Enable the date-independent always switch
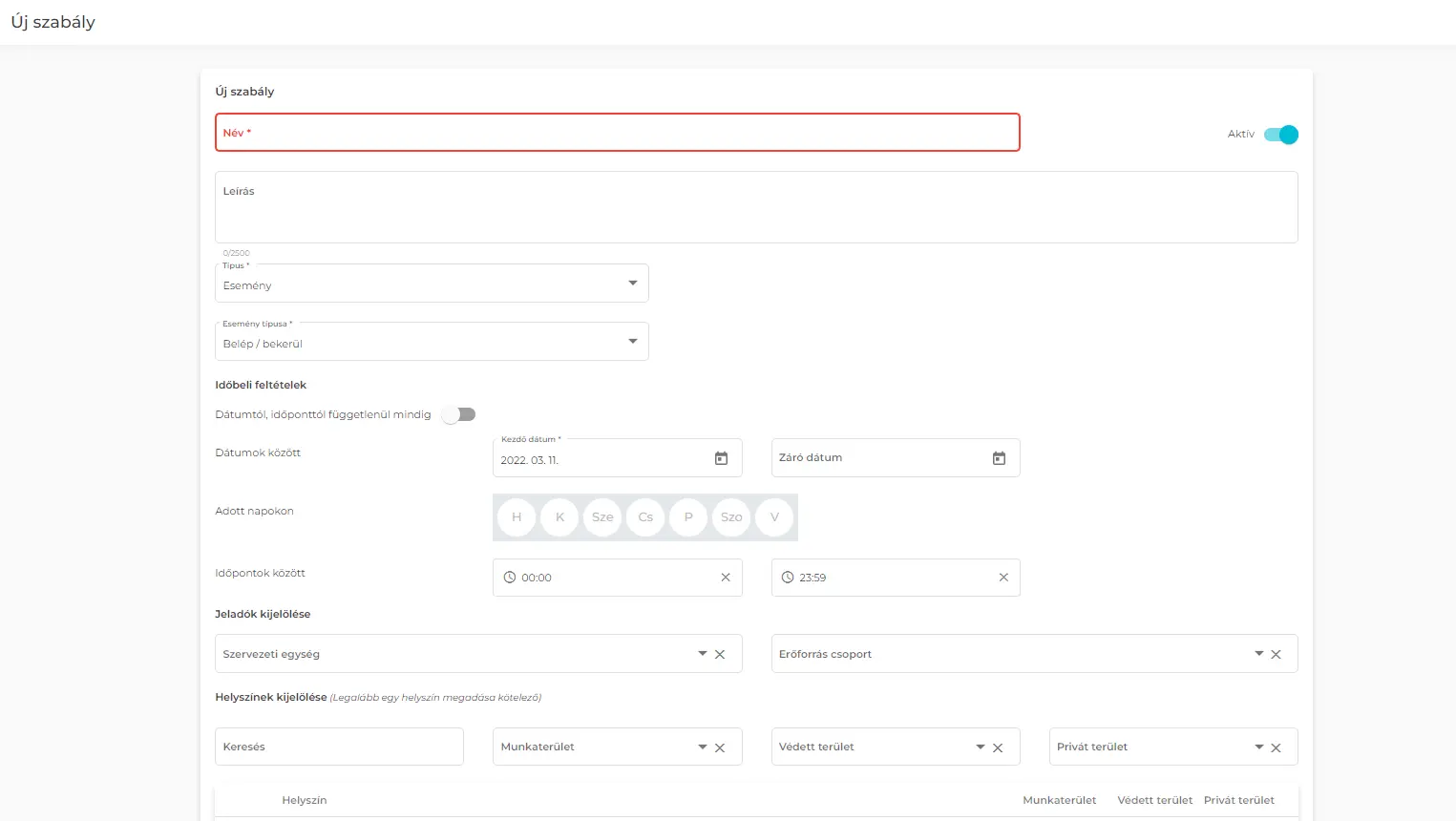This screenshot has height=821, width=1456. (458, 414)
